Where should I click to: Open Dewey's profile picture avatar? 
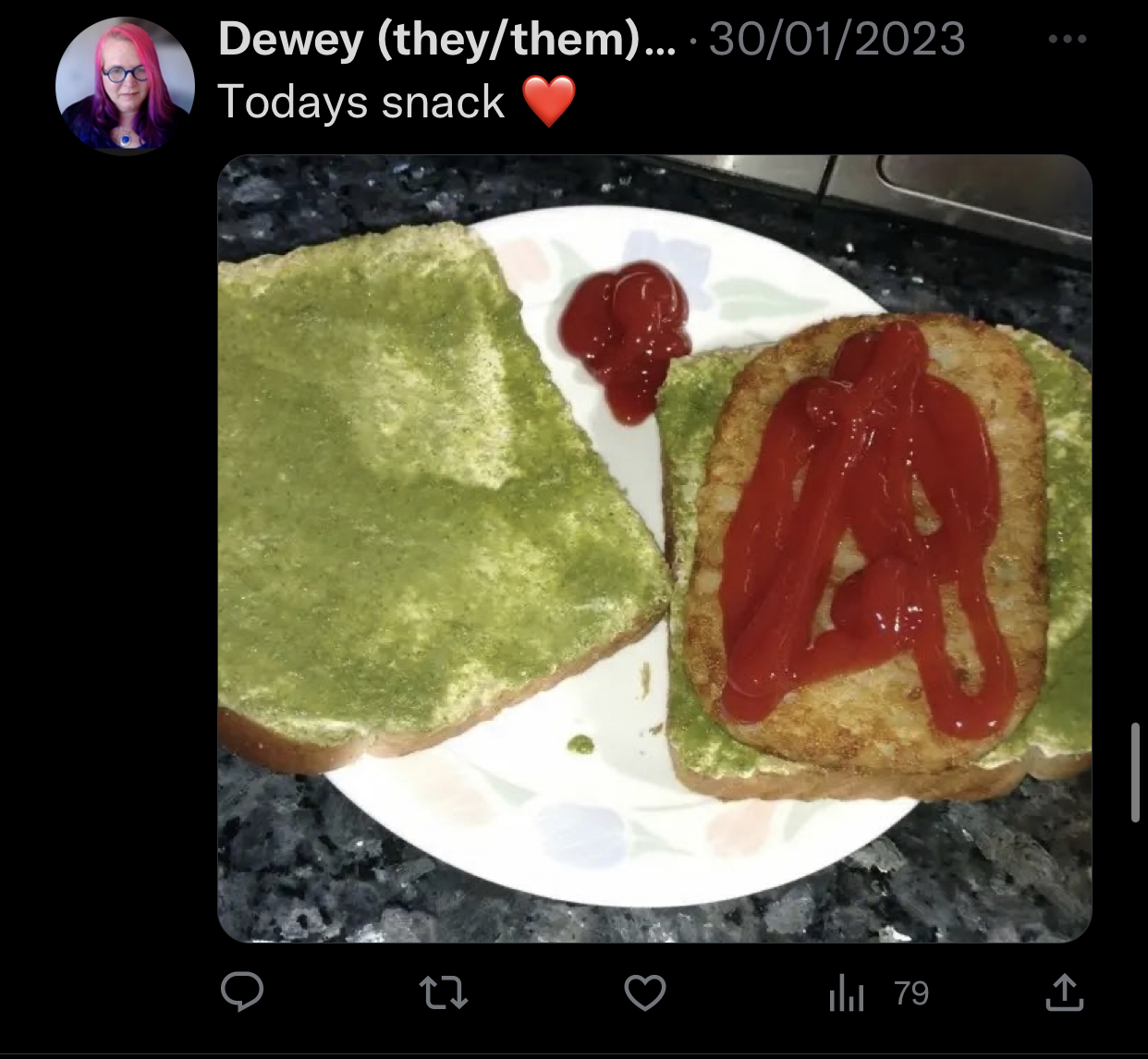click(x=125, y=86)
